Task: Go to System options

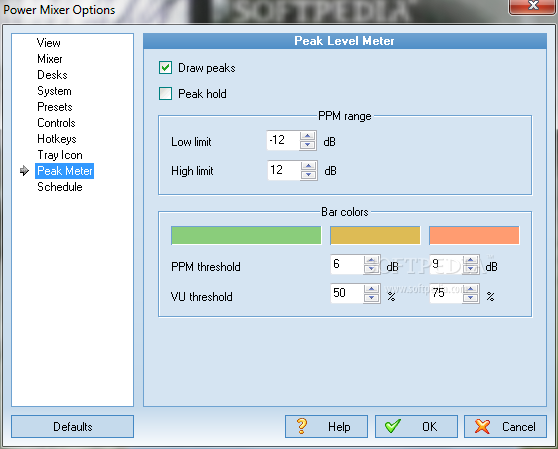Action: 54,91
